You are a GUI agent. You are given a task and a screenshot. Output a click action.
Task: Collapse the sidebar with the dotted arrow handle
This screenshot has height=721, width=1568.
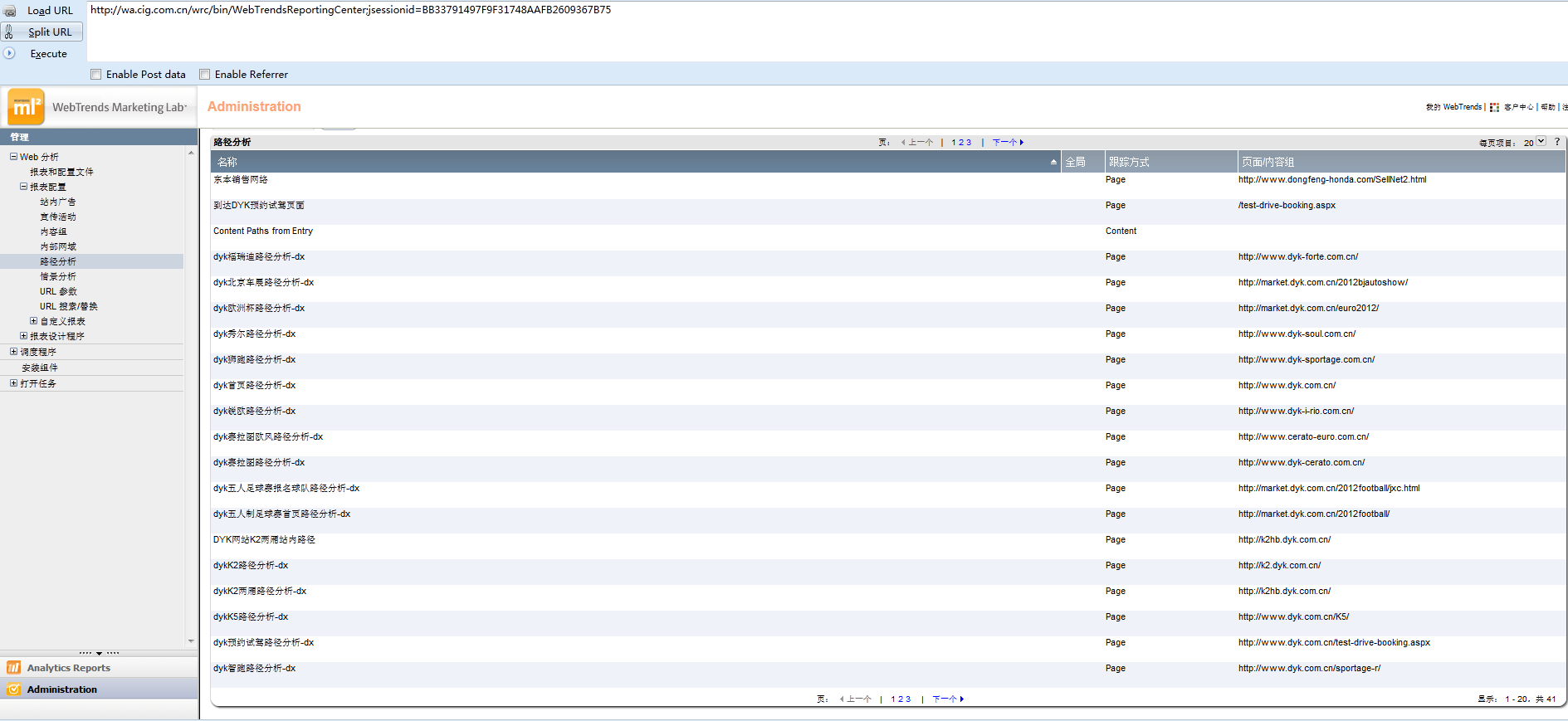coord(99,653)
